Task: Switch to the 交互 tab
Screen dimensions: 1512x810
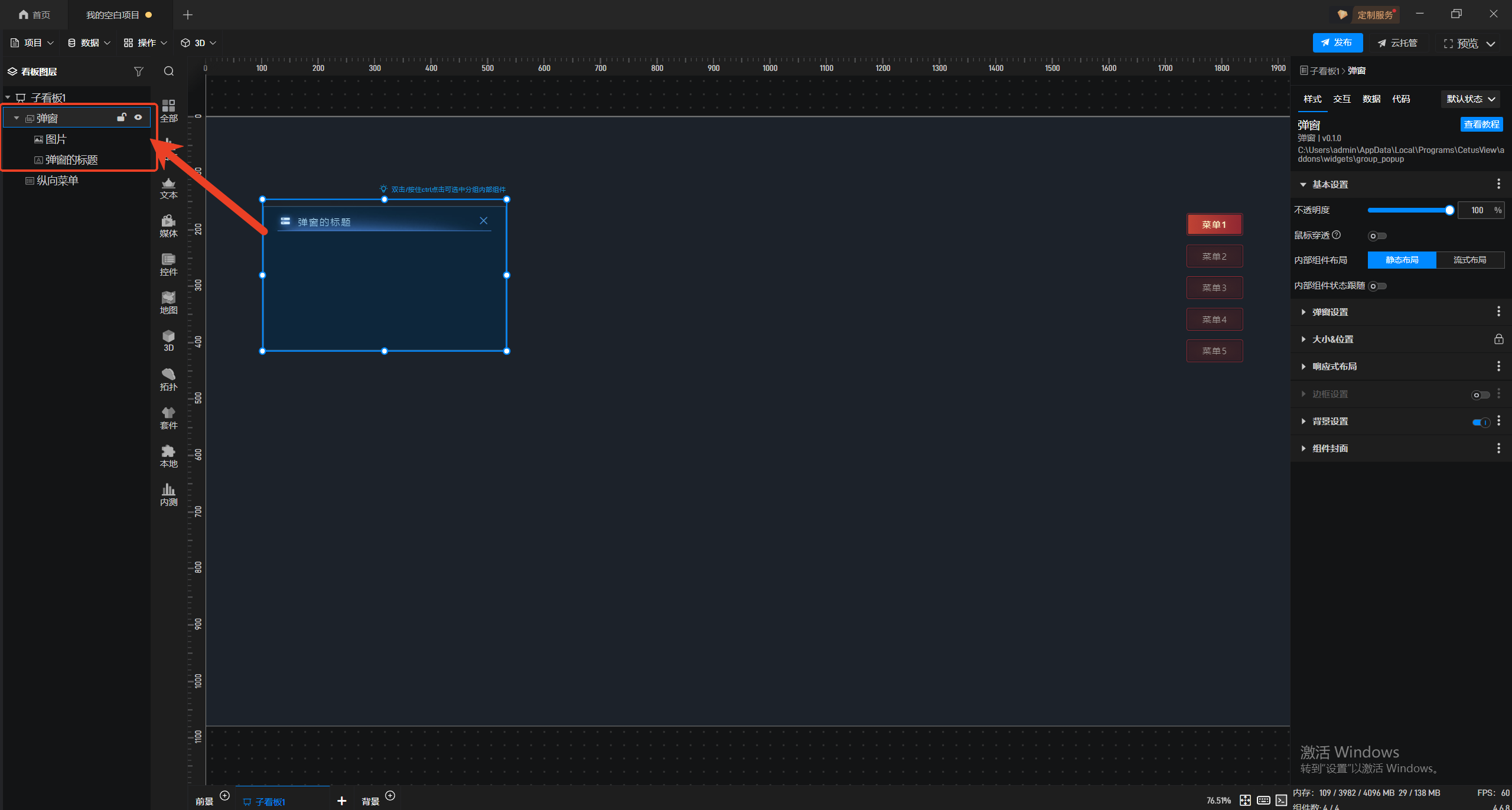Action: tap(1341, 99)
